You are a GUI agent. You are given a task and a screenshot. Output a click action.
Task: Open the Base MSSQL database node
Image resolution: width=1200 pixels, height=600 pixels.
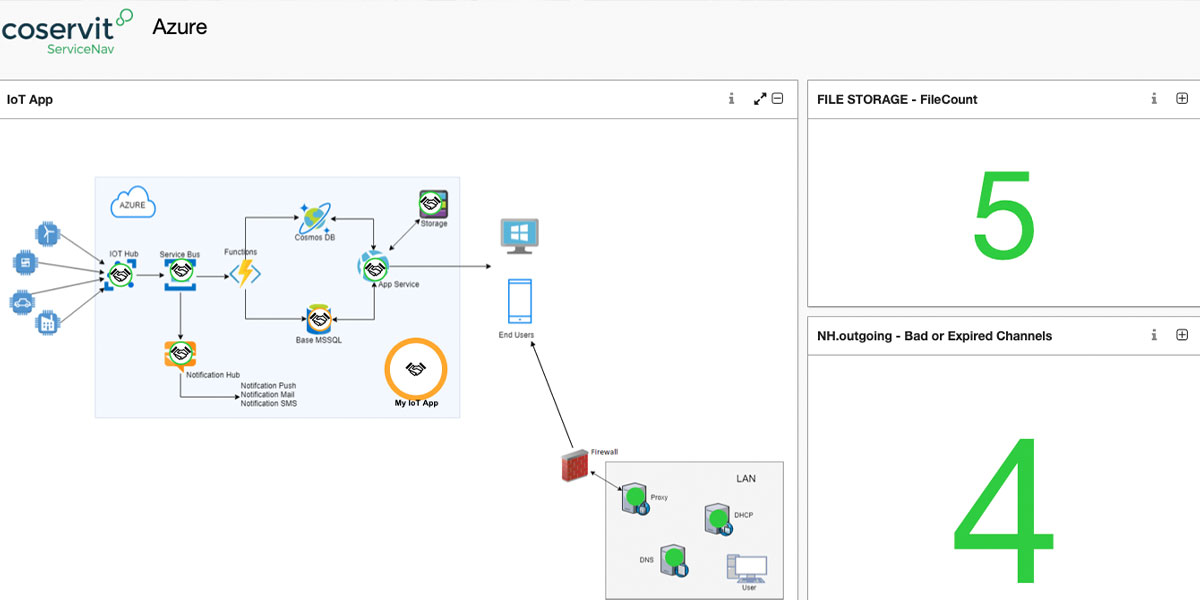click(x=319, y=319)
